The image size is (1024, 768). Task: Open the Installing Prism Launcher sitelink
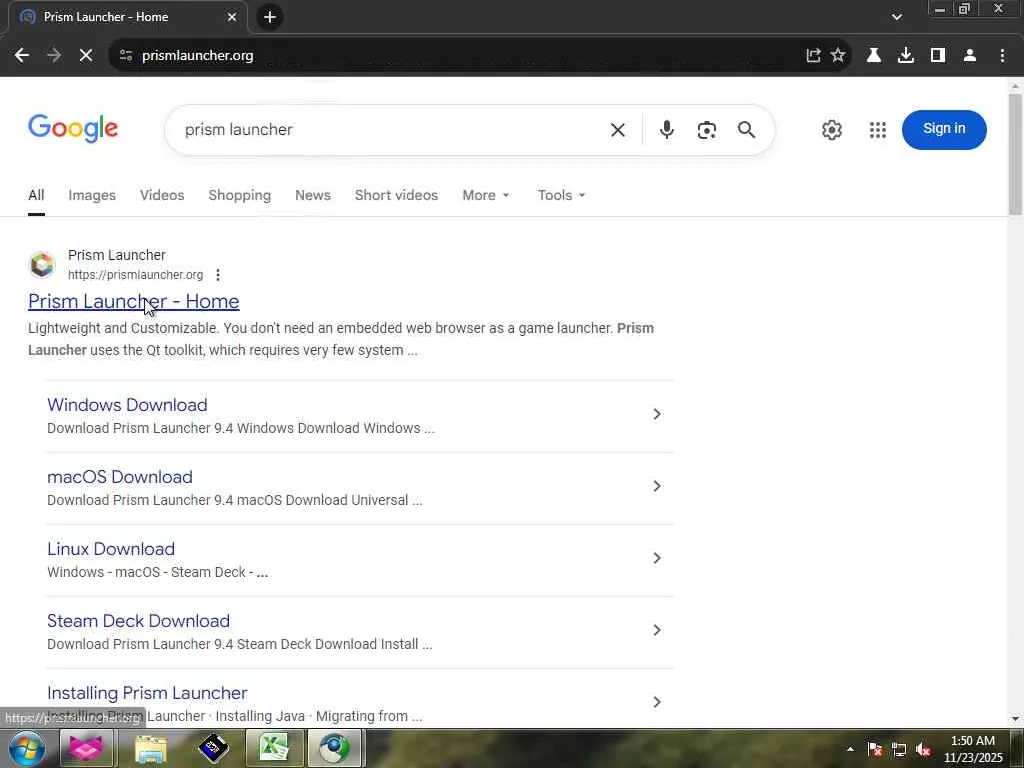[147, 693]
